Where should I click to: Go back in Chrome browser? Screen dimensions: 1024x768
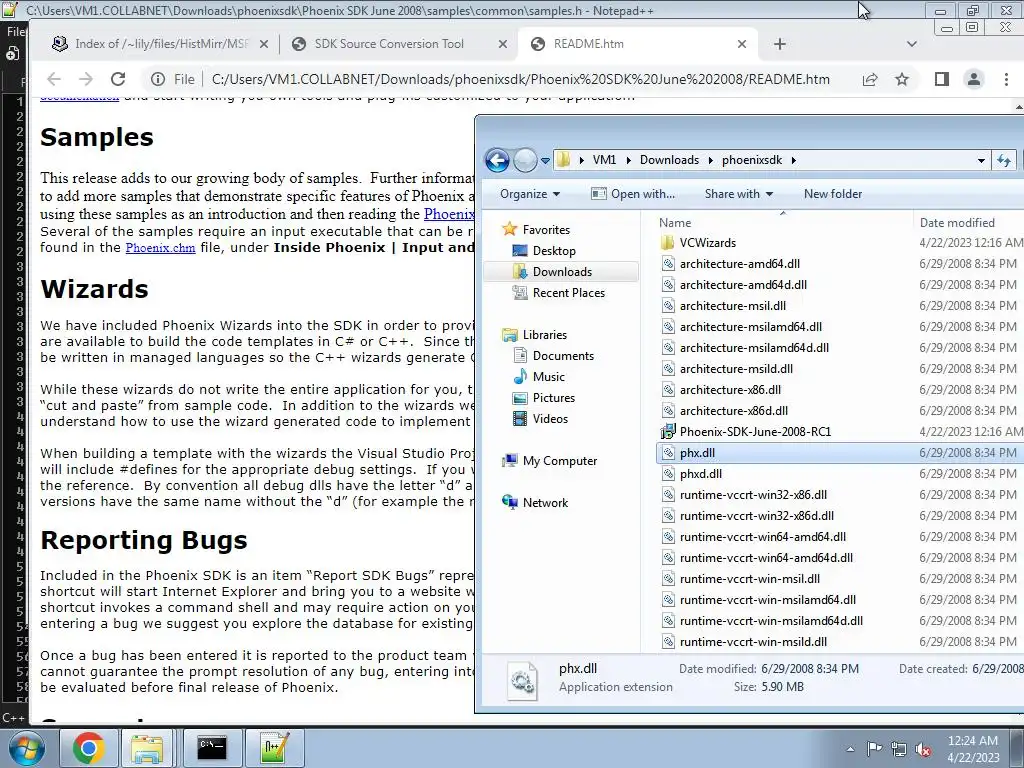pyautogui.click(x=54, y=79)
